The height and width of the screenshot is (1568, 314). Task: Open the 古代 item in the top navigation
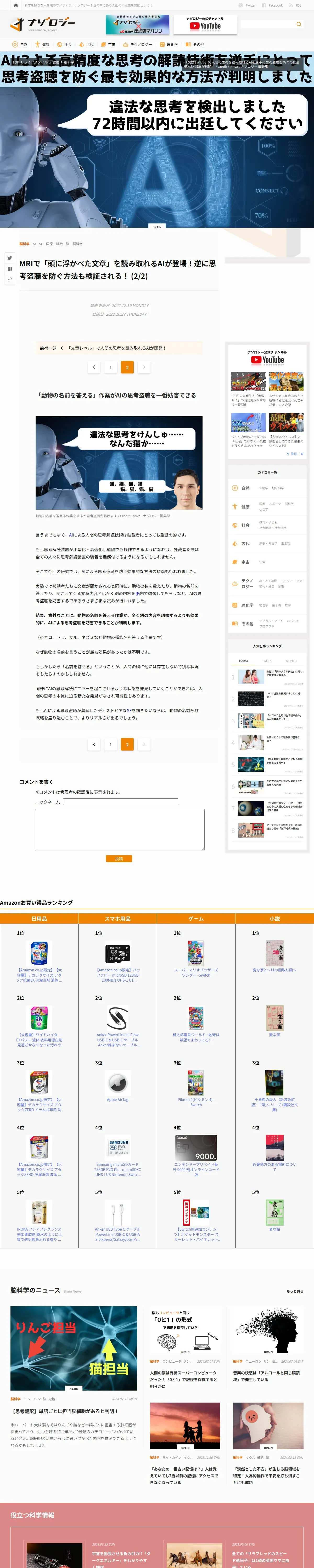point(86,44)
